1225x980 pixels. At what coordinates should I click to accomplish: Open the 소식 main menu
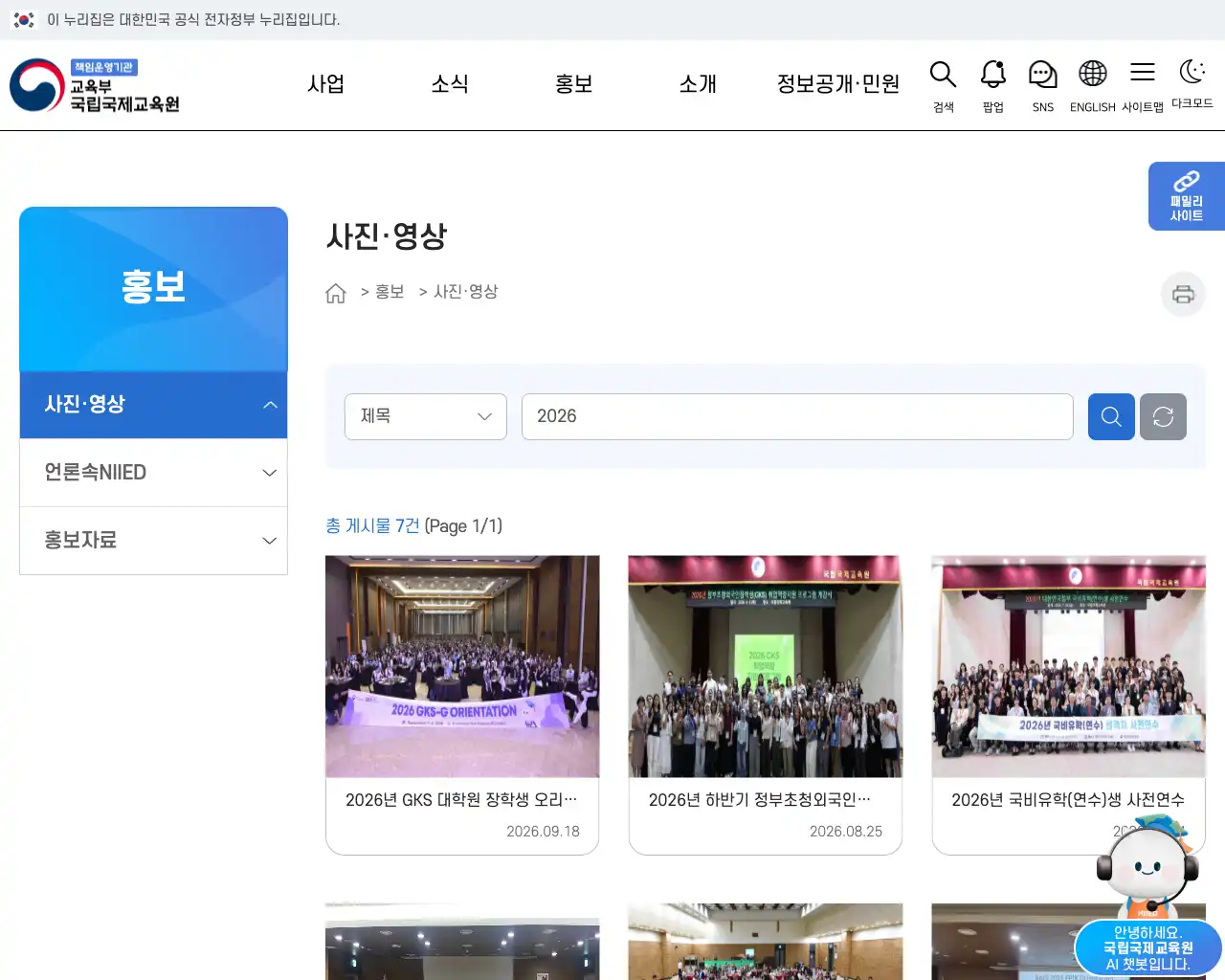[450, 84]
